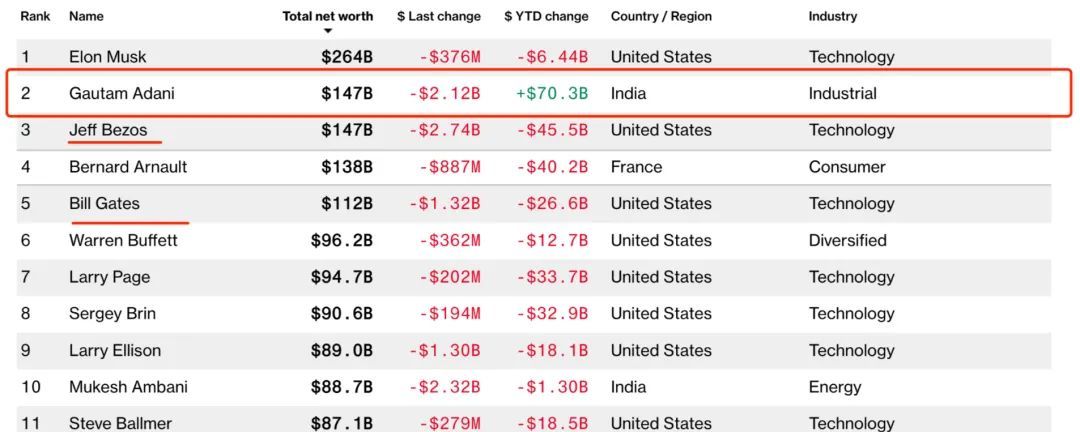This screenshot has height=432, width=1080.
Task: Click the Name column header
Action: (86, 16)
